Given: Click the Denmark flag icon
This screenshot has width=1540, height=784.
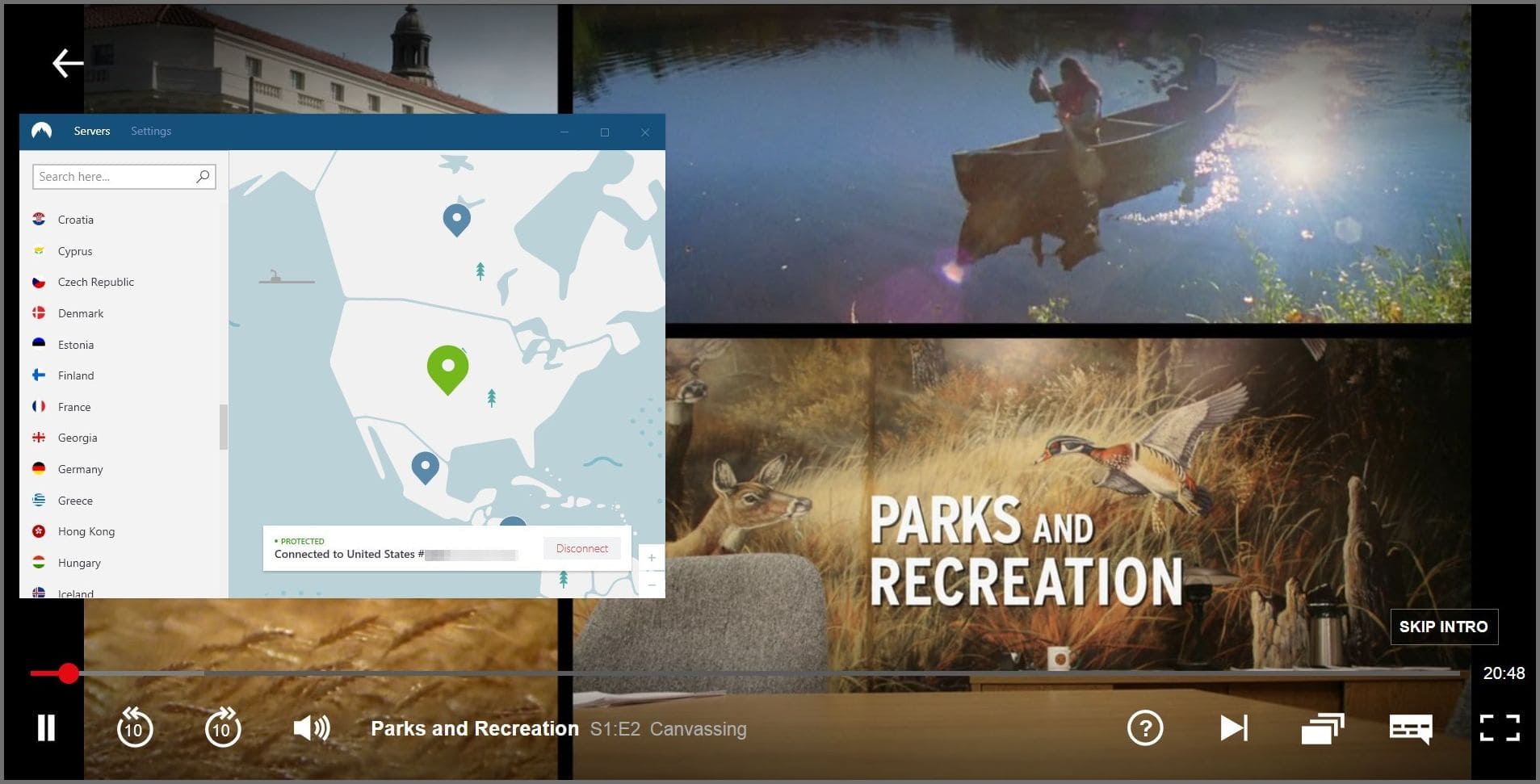Looking at the screenshot, I should point(39,312).
